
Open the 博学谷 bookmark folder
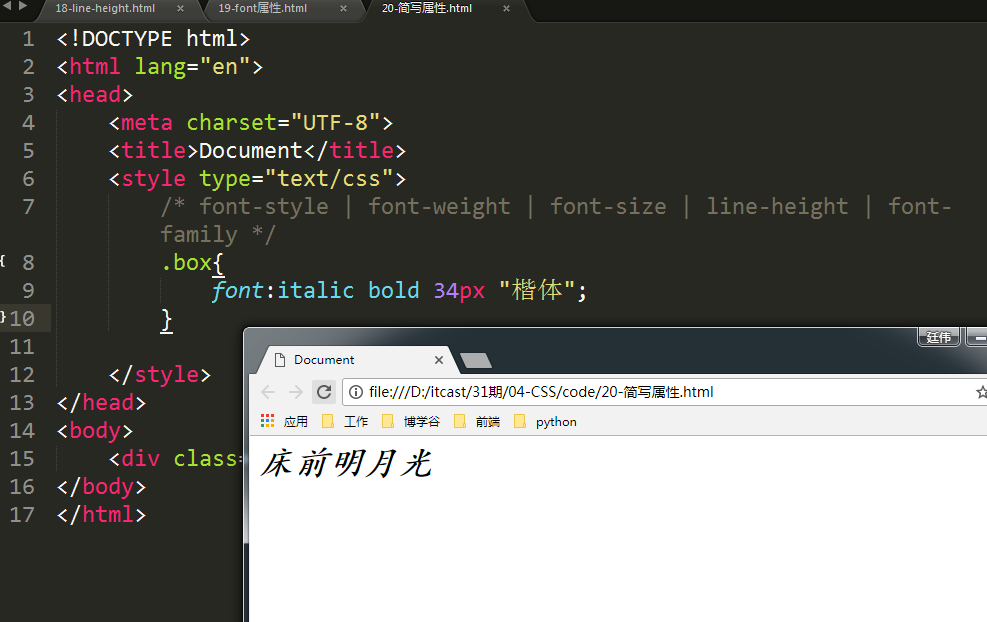point(410,421)
